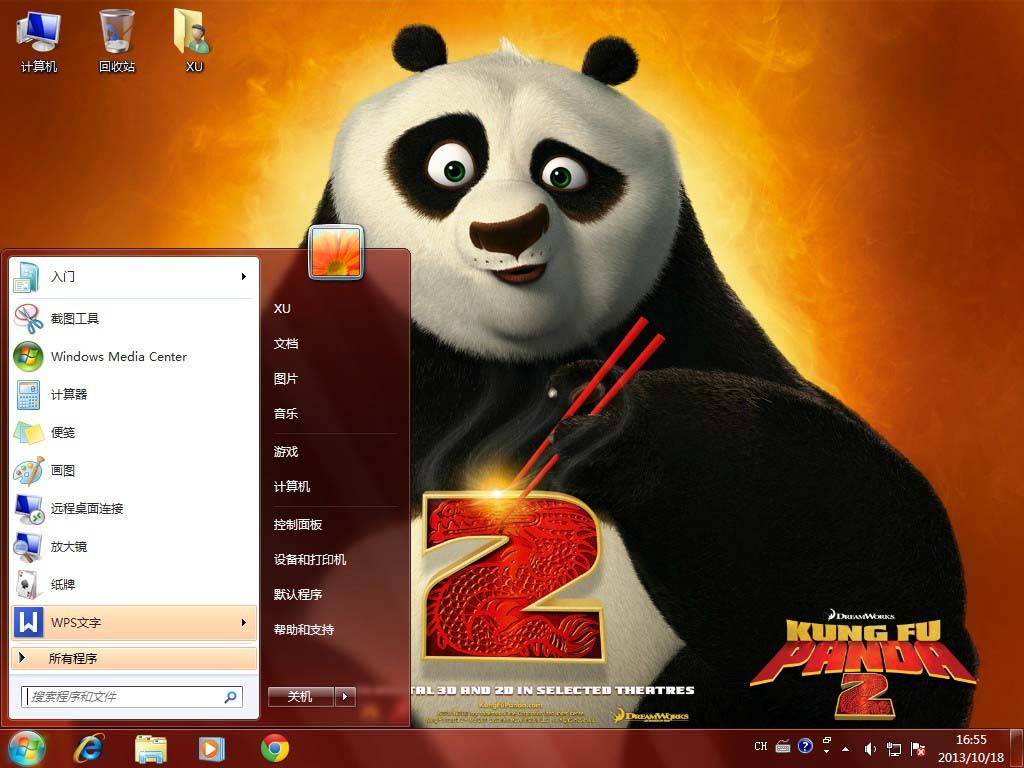Launch Windows Media Center from Start menu

[118, 356]
